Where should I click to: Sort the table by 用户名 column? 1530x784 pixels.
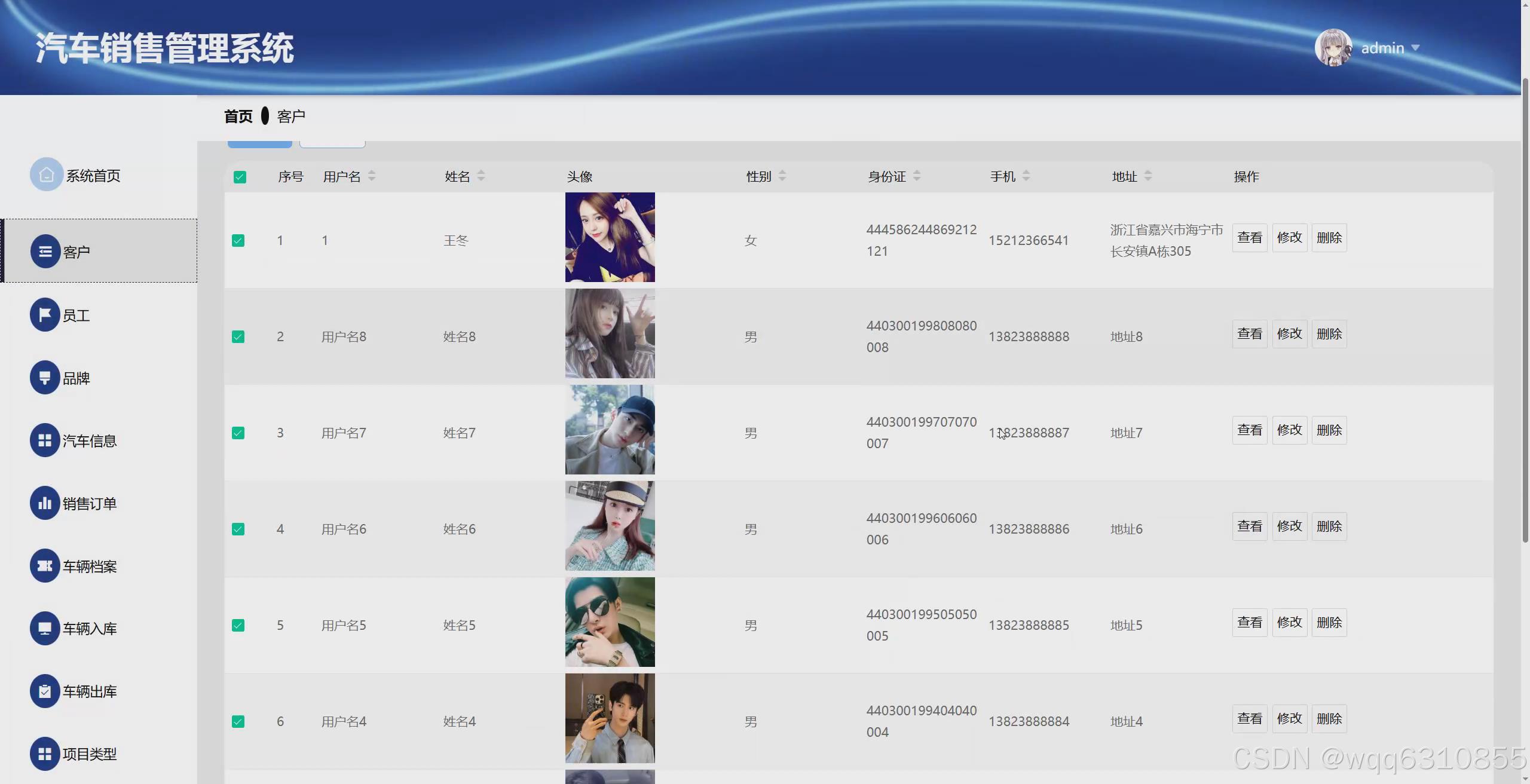pyautogui.click(x=372, y=176)
